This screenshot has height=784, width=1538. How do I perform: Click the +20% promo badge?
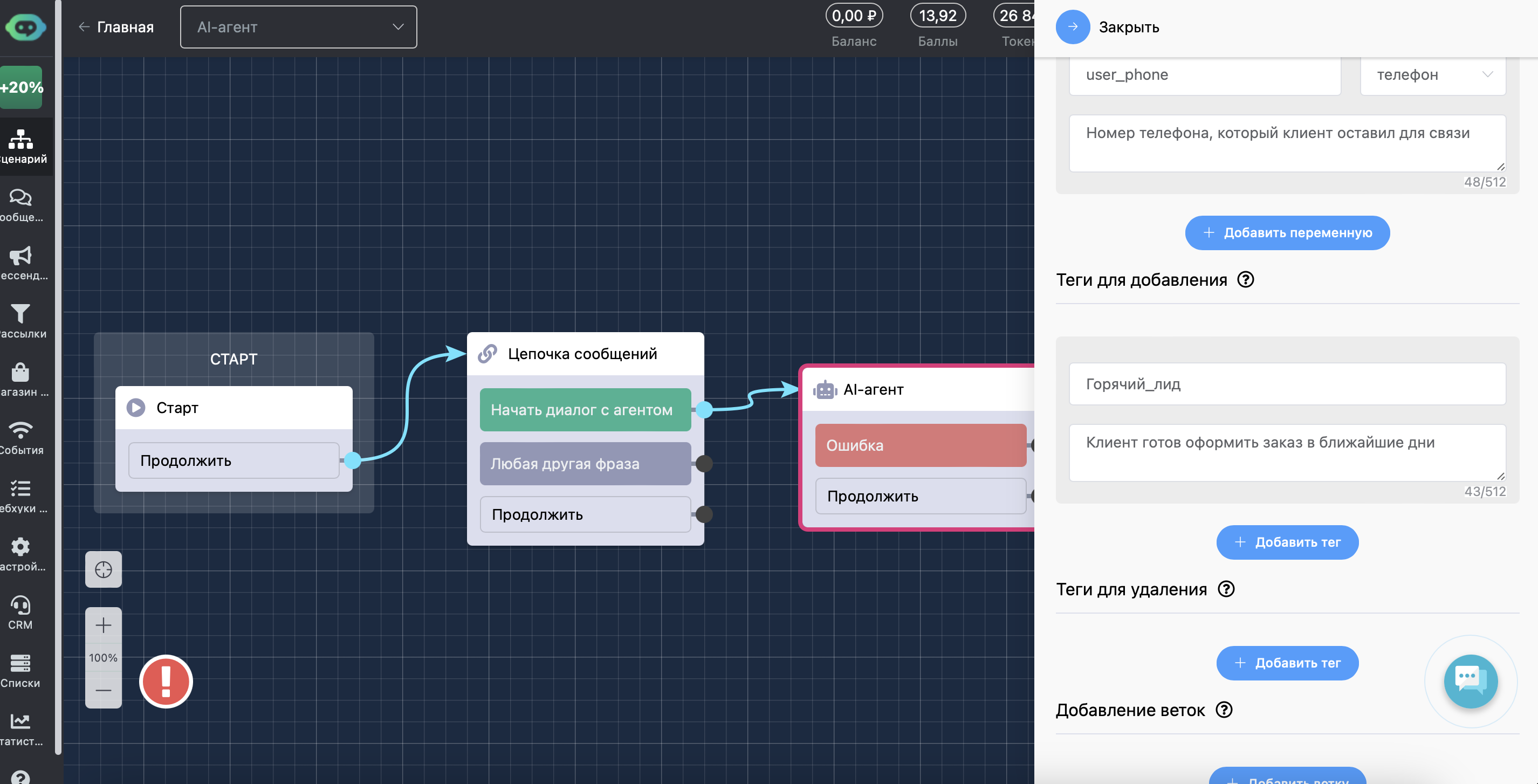pos(22,87)
